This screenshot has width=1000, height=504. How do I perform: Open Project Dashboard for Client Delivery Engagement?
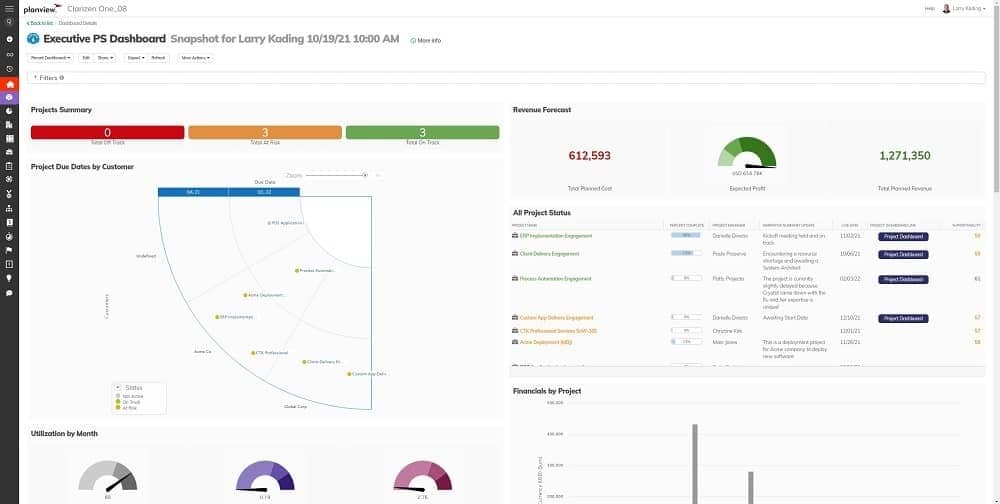coord(903,254)
